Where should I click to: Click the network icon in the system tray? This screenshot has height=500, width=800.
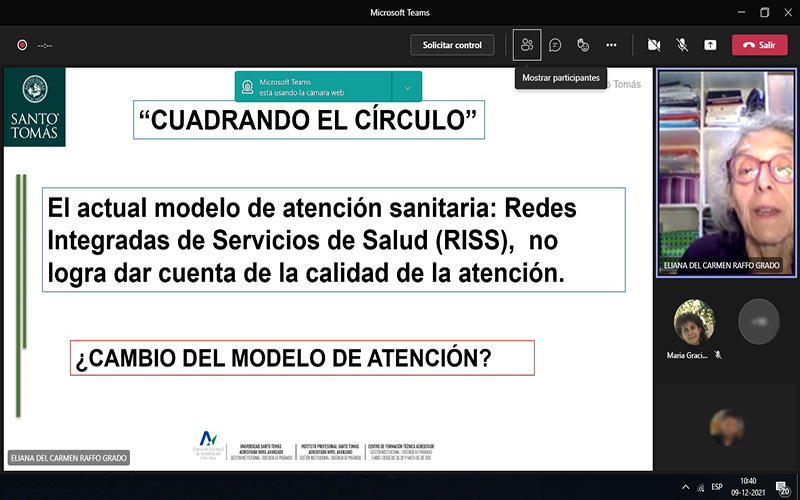[701, 487]
